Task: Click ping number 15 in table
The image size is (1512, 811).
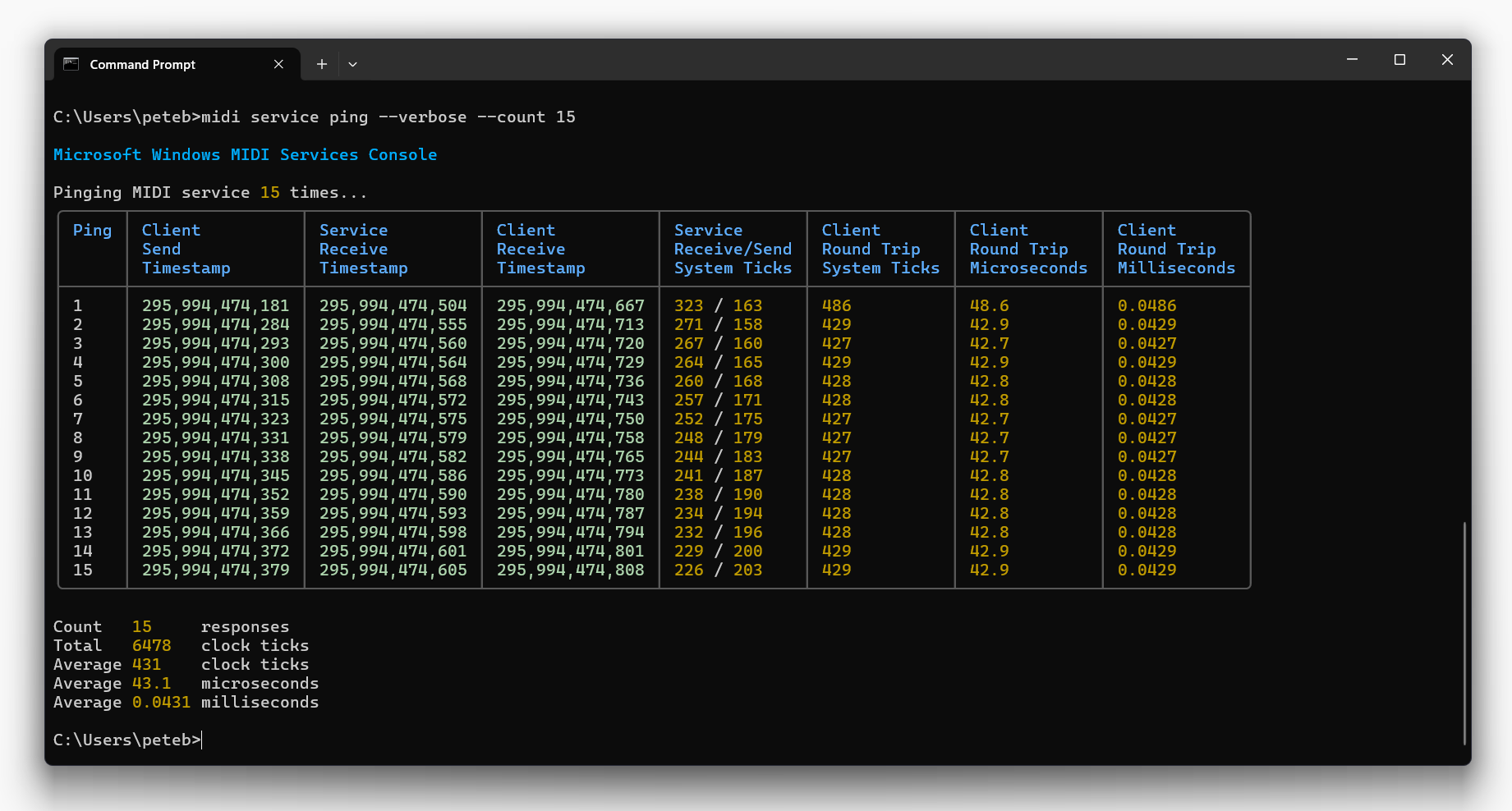Action: pos(83,570)
